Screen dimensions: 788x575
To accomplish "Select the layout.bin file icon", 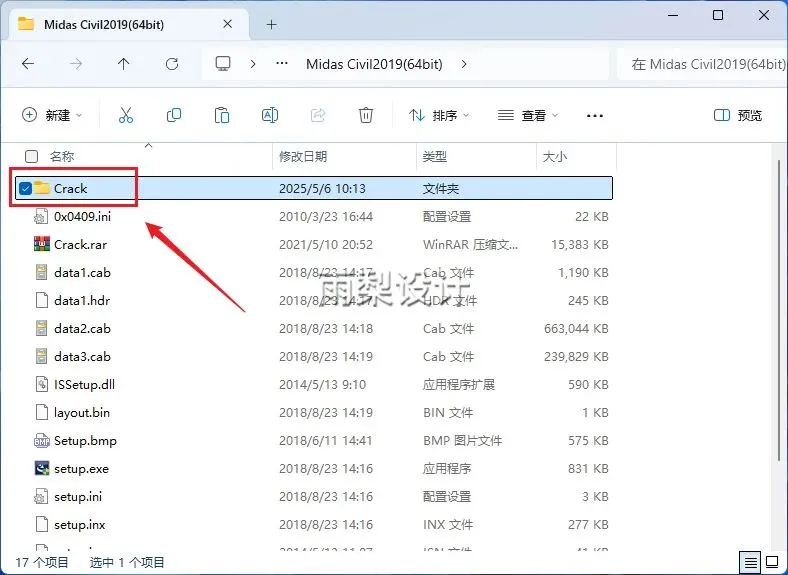I will click(x=42, y=413).
